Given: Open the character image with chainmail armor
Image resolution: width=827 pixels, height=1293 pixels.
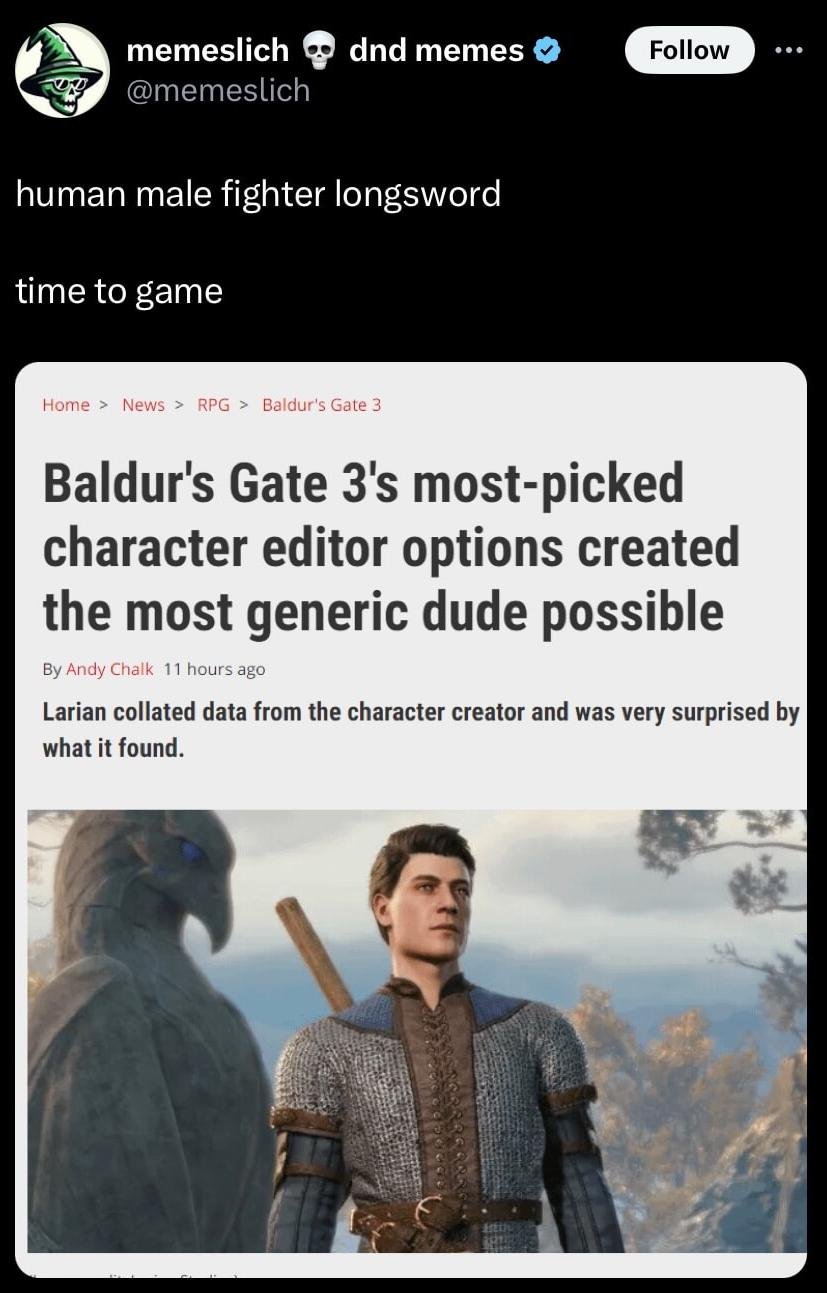Looking at the screenshot, I should pos(416,1031).
